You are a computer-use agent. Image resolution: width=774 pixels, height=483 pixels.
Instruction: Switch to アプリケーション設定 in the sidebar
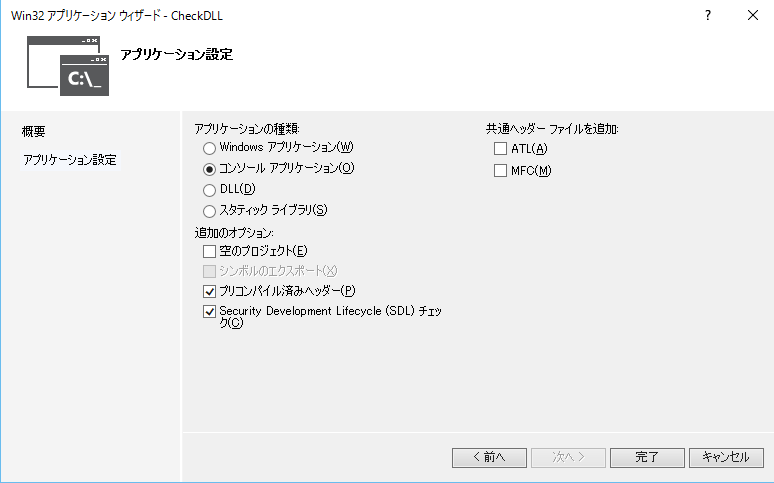click(70, 160)
